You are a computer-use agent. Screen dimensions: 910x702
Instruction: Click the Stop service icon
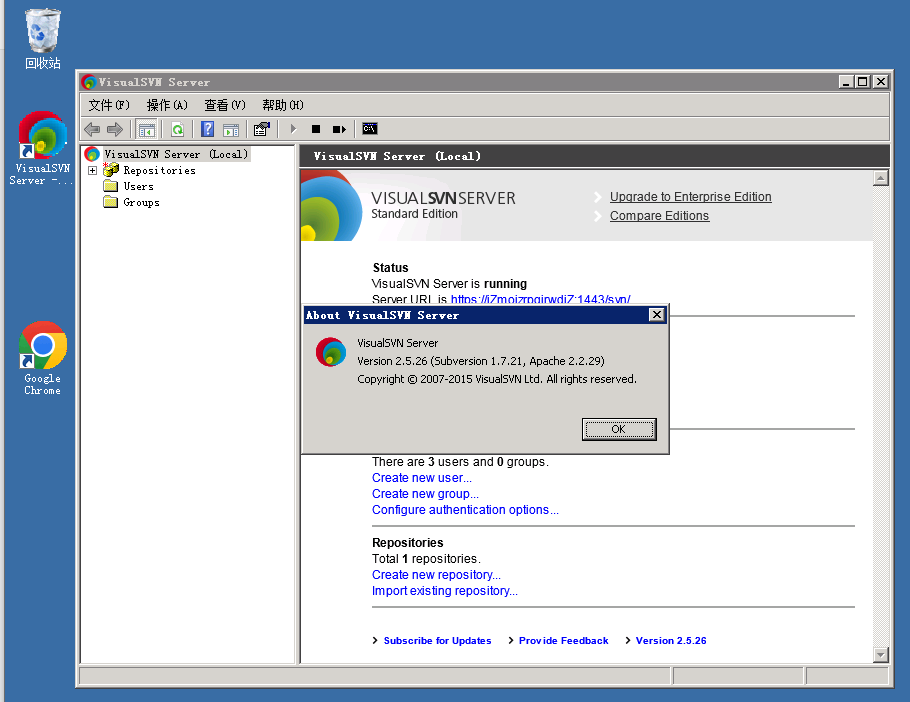point(316,129)
